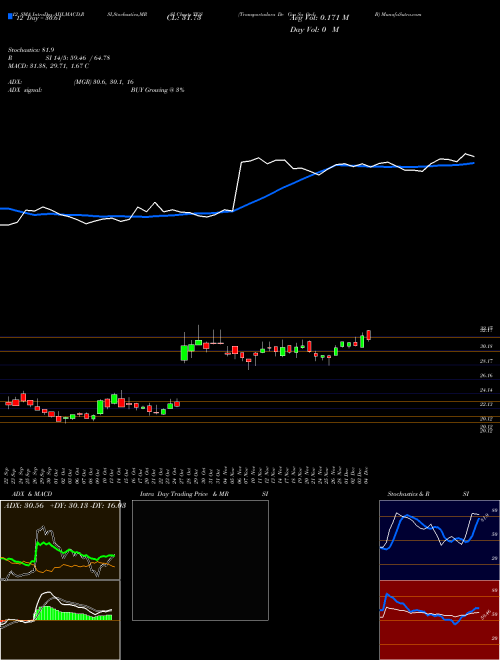The width and height of the screenshot is (500, 660).
Task: Click the '(MGR) 30.6, 30.1, 16' ADX values
Action: click(104, 82)
